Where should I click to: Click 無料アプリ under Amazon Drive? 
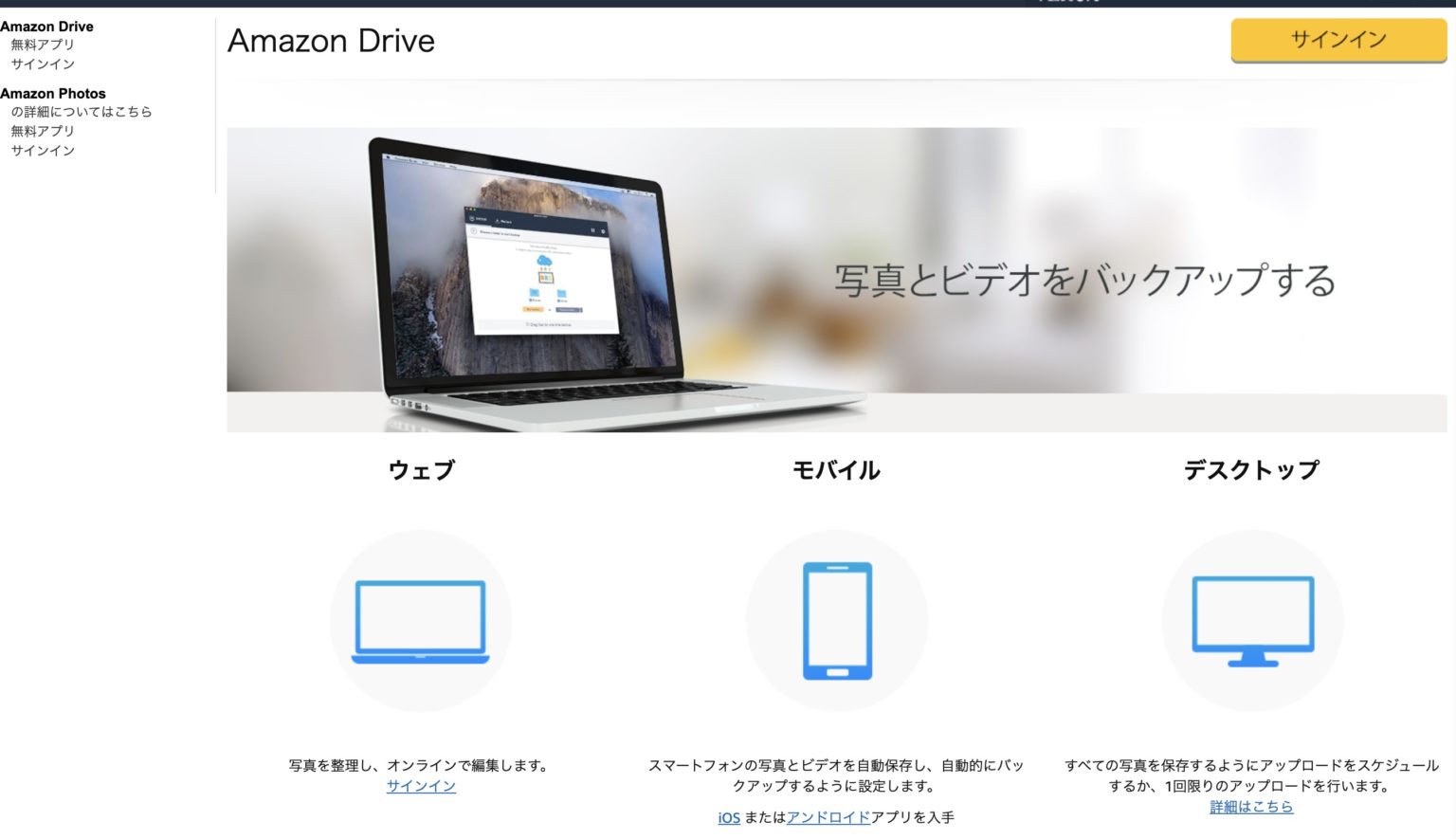[x=42, y=44]
